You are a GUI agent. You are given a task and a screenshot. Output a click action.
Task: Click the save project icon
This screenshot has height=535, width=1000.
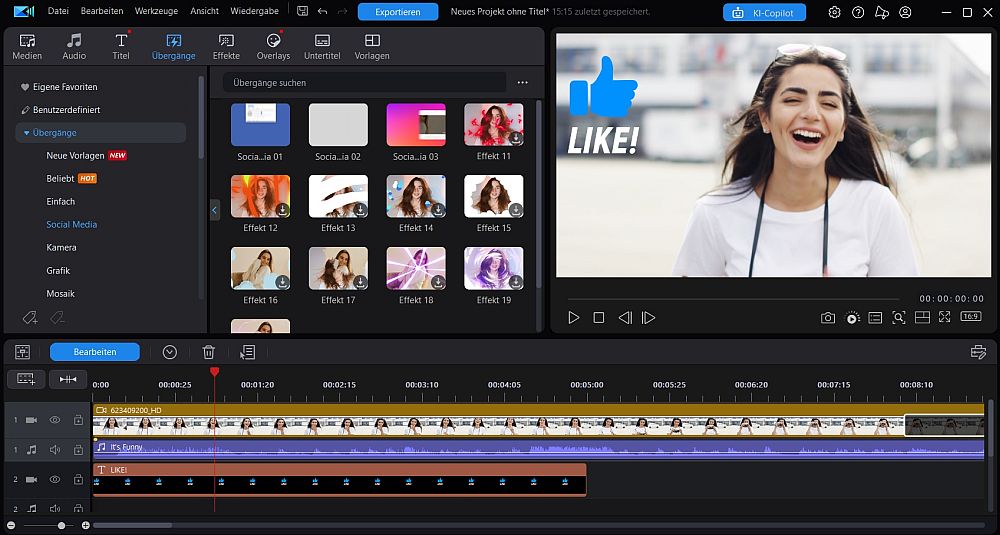click(x=302, y=11)
